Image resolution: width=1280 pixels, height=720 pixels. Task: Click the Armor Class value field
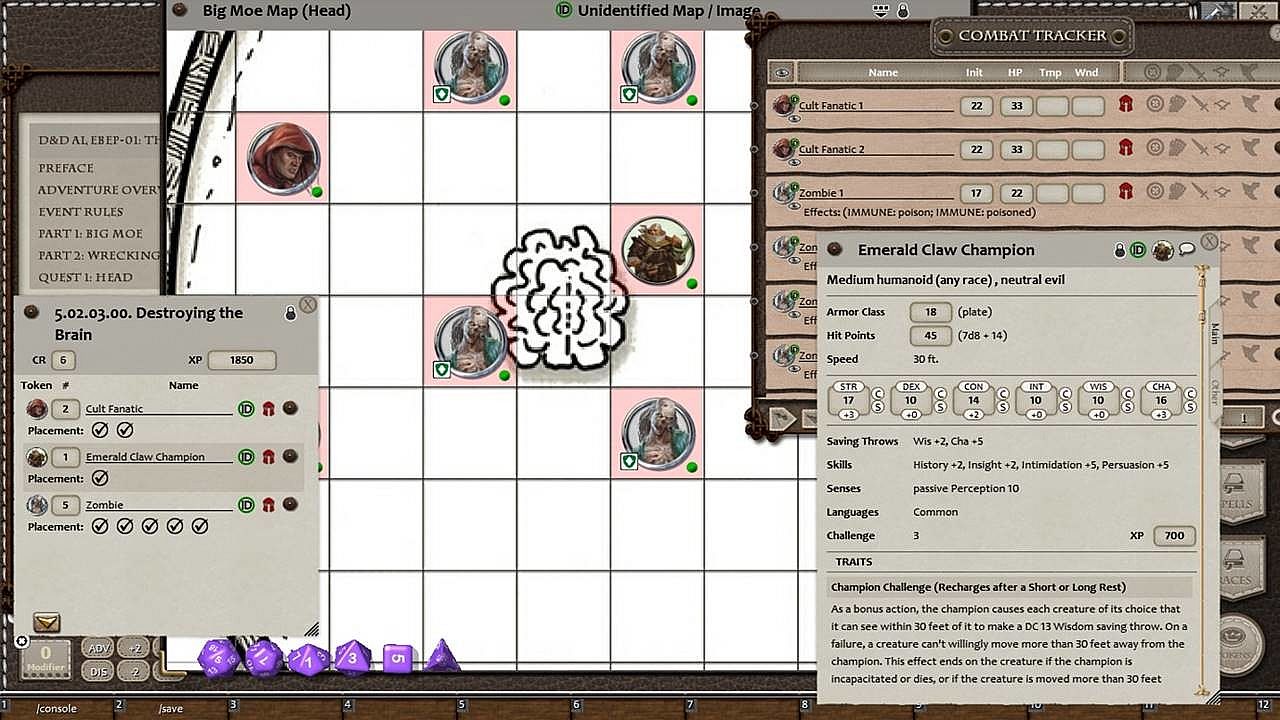930,312
